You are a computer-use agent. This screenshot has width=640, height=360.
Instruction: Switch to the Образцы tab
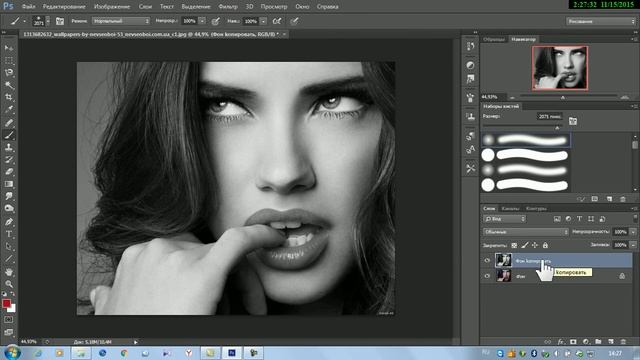click(494, 39)
